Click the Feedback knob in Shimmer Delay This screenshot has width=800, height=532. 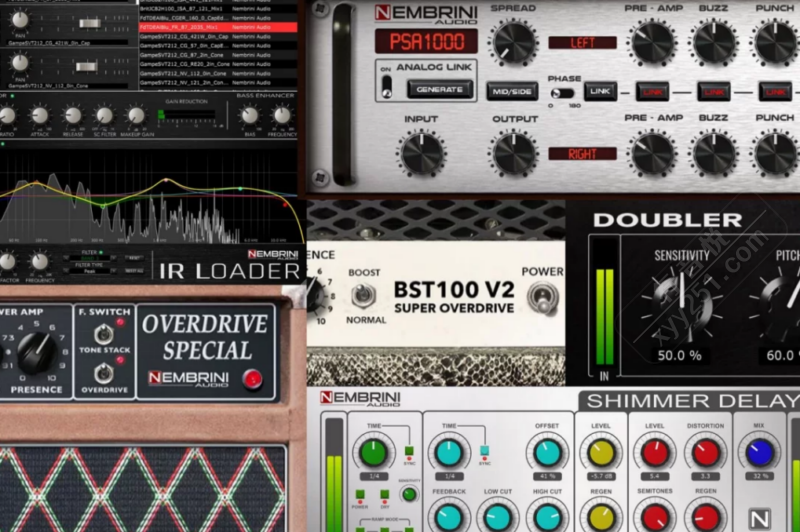pyautogui.click(x=449, y=517)
